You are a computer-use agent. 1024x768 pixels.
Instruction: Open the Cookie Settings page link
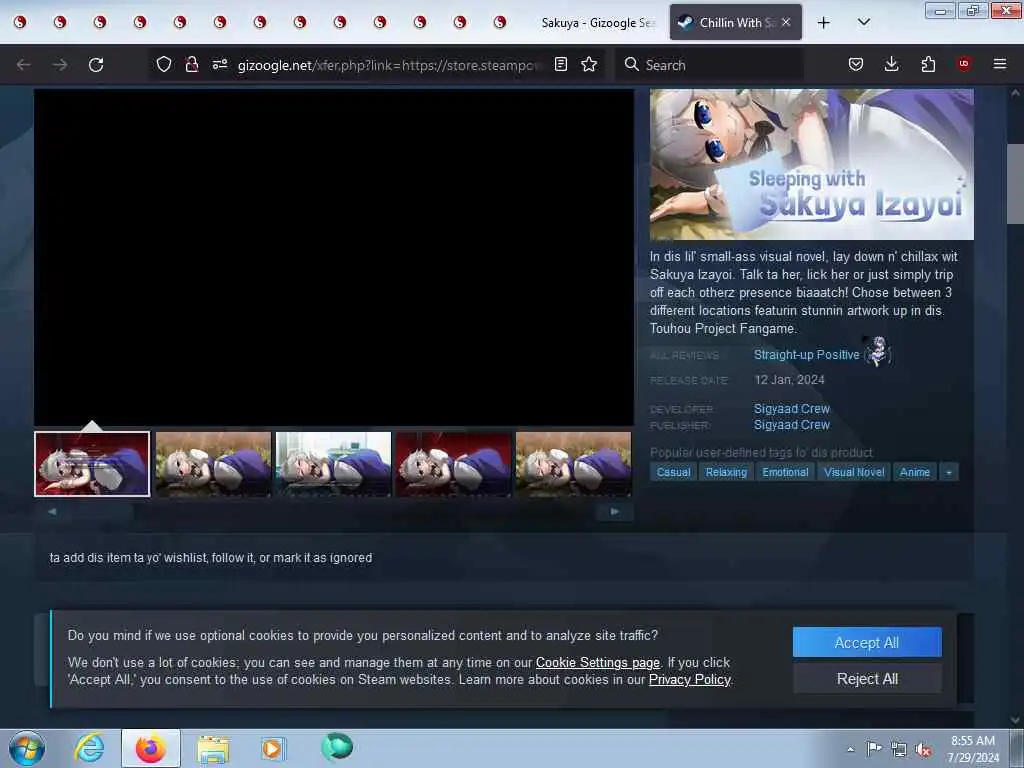point(598,662)
